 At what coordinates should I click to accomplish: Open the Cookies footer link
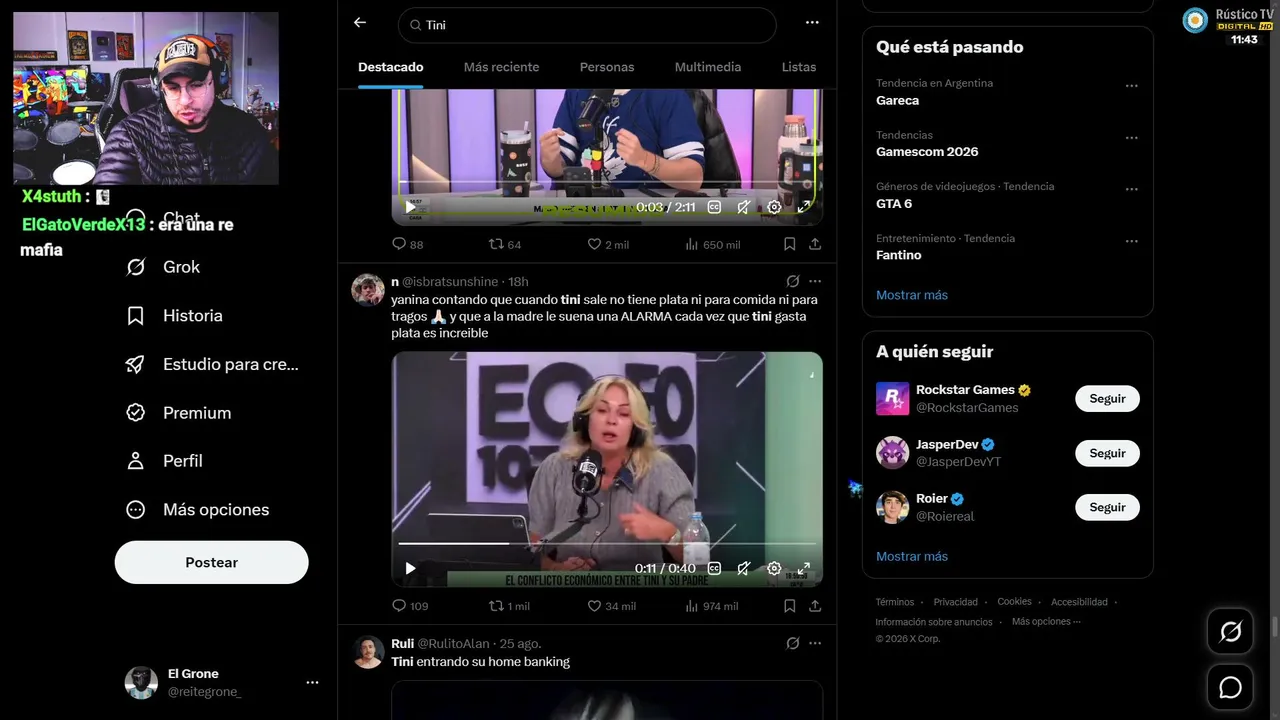pos(1014,602)
